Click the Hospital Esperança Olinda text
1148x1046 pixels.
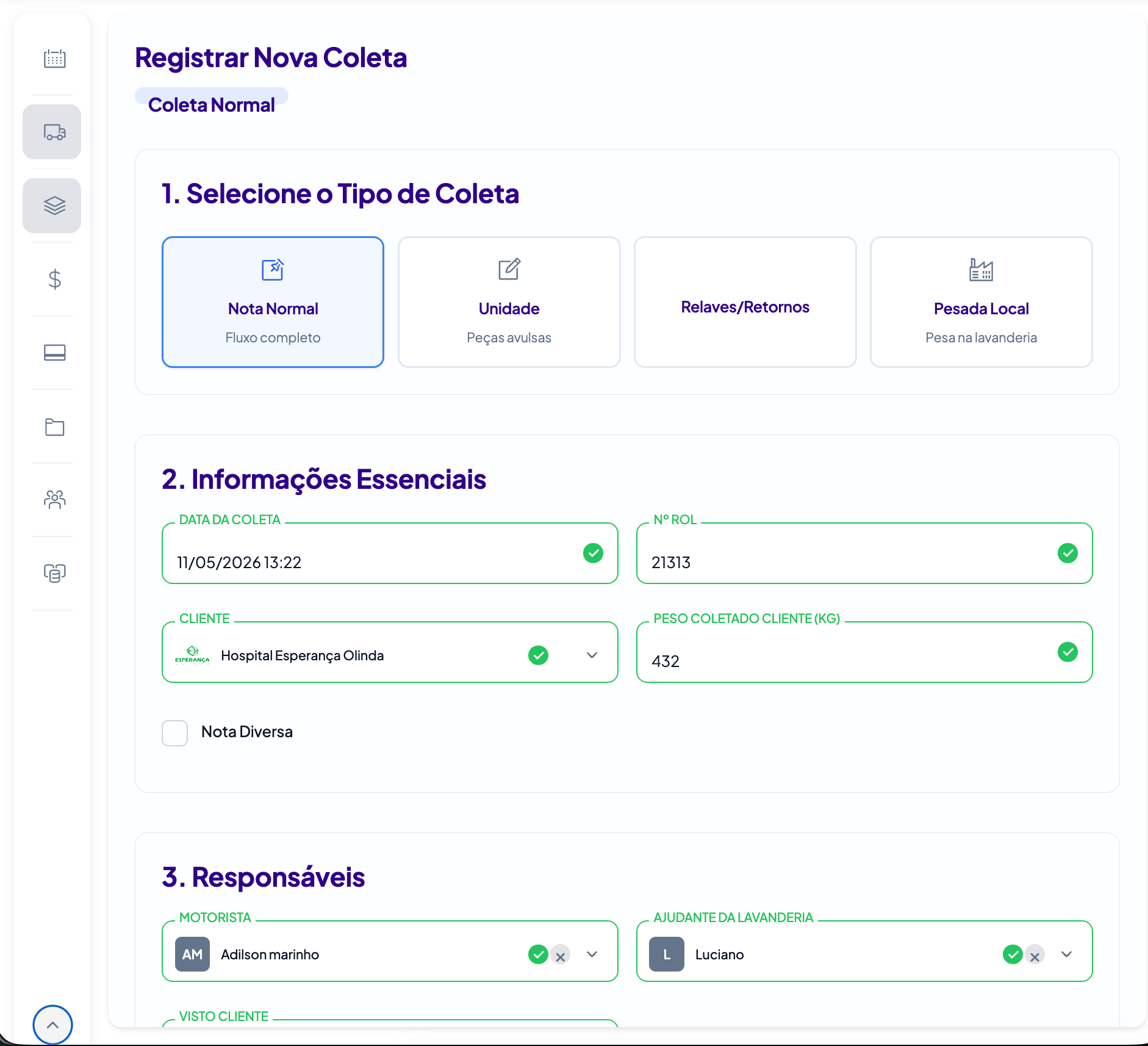pos(303,655)
